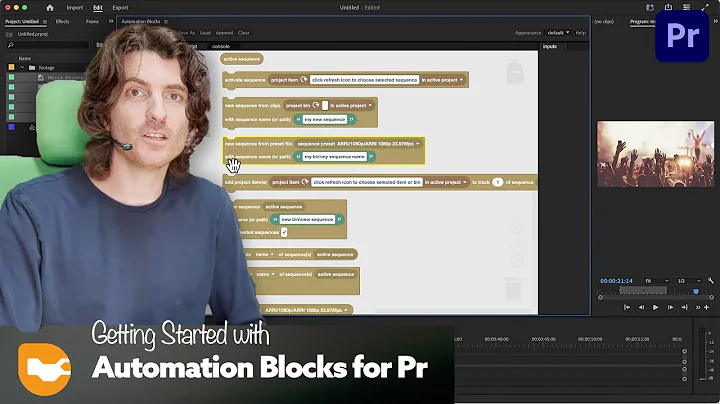
Task: Open 'in active project' dropdown in add project item
Action: 446,182
